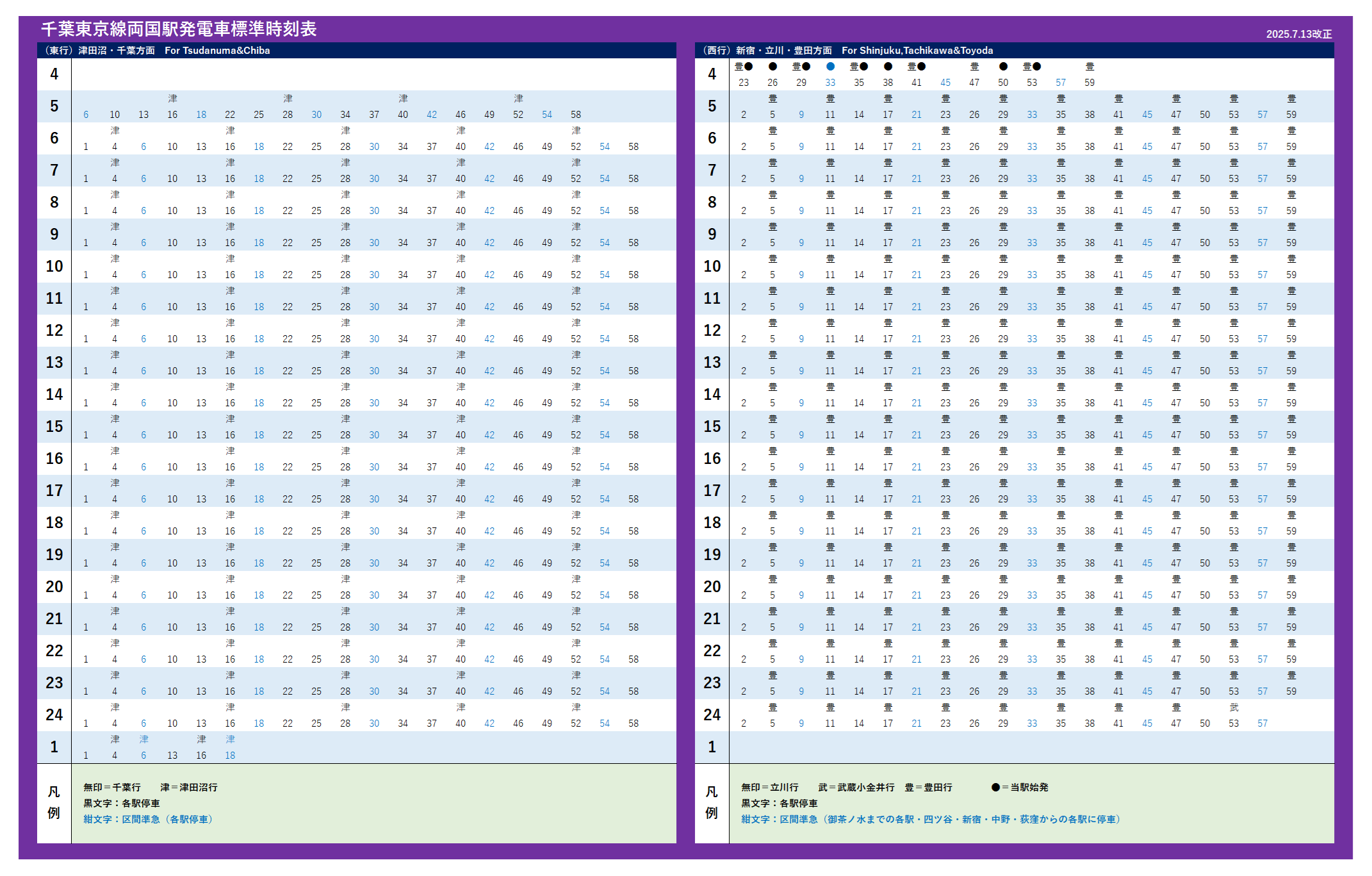Click the 武=武蔵小金井行 legend entry
This screenshot has width=1372, height=876.
point(856,788)
